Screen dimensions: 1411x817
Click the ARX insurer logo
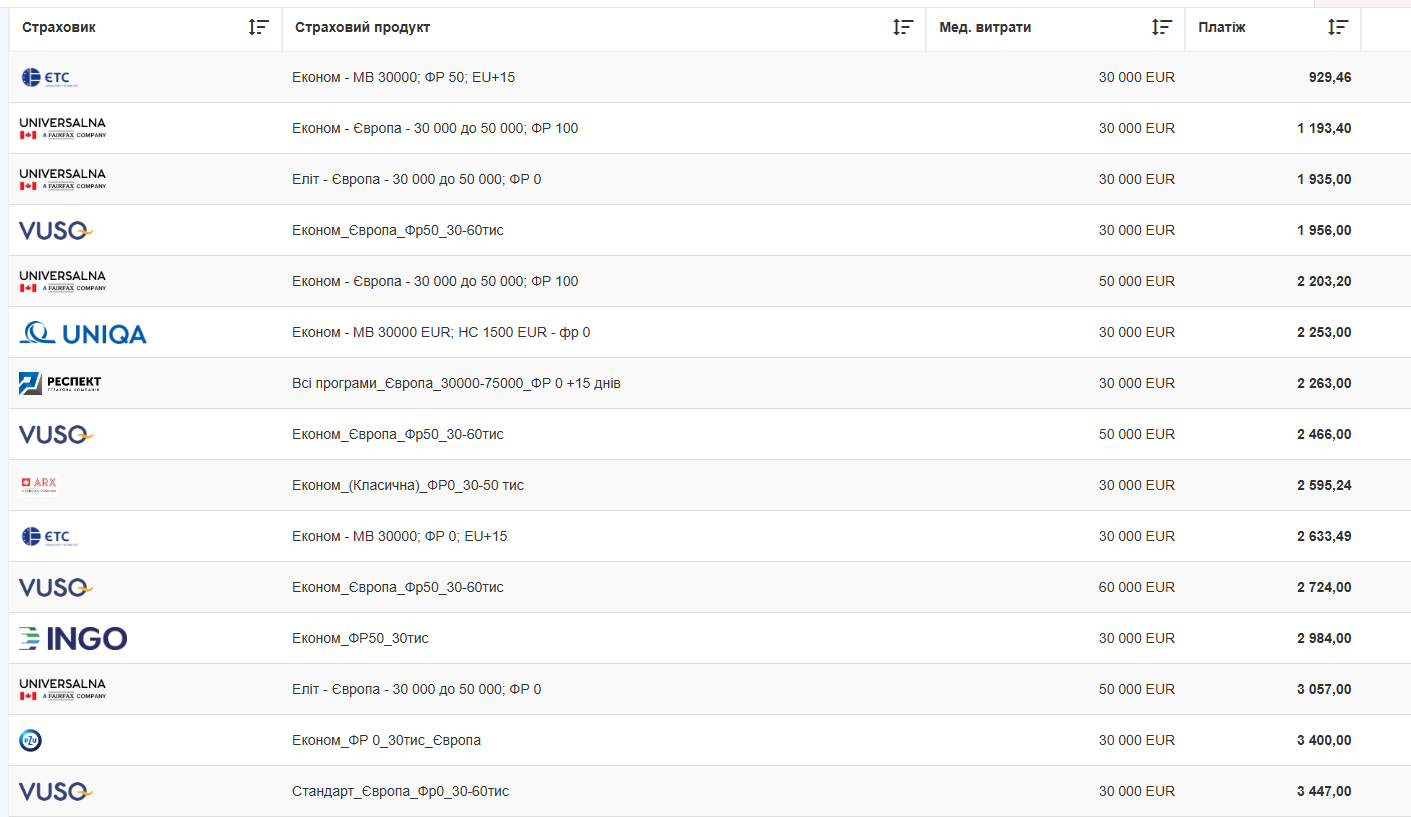coord(39,485)
